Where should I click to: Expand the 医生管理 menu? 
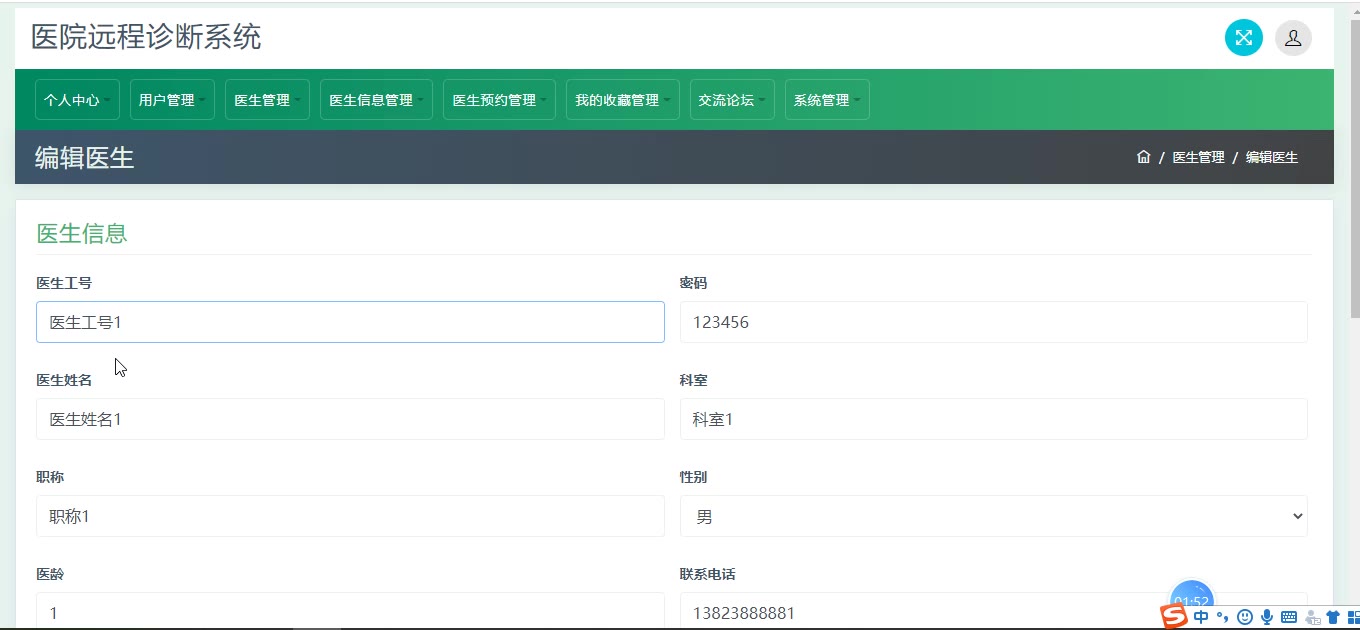[267, 100]
